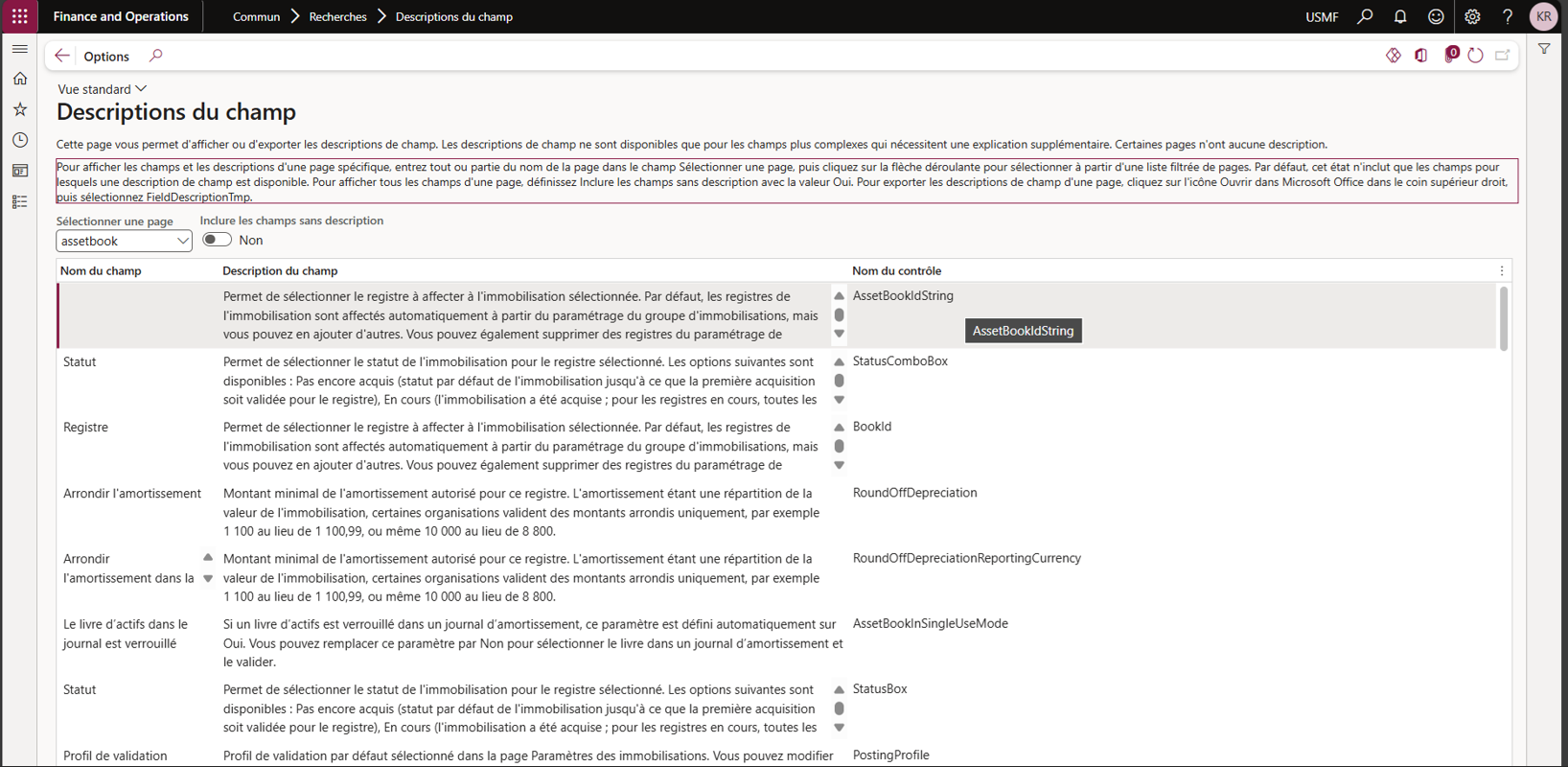Click the Power Apps diamond icon
Viewport: 1568px width, 767px height.
click(x=1394, y=56)
